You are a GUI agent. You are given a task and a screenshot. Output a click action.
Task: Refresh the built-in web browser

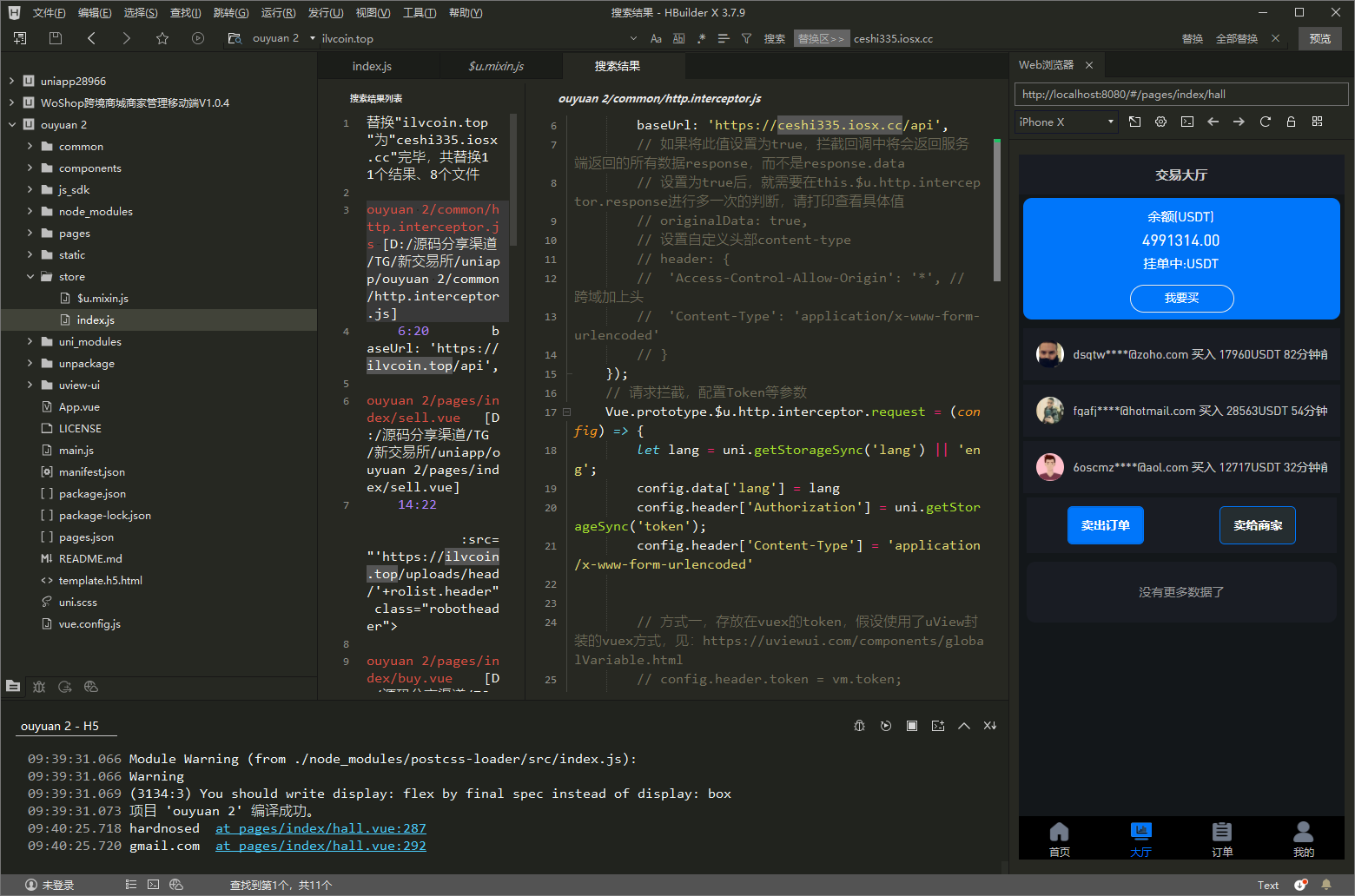tap(1265, 122)
